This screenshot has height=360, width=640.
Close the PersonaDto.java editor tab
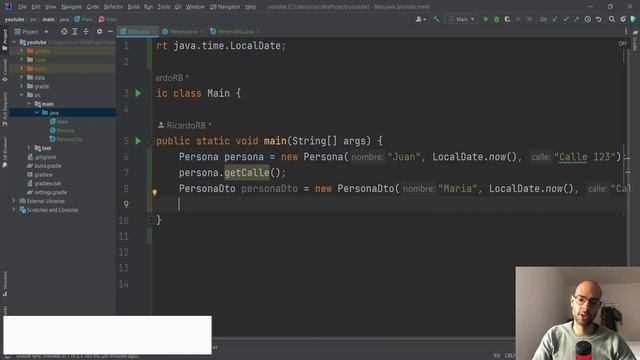click(258, 31)
